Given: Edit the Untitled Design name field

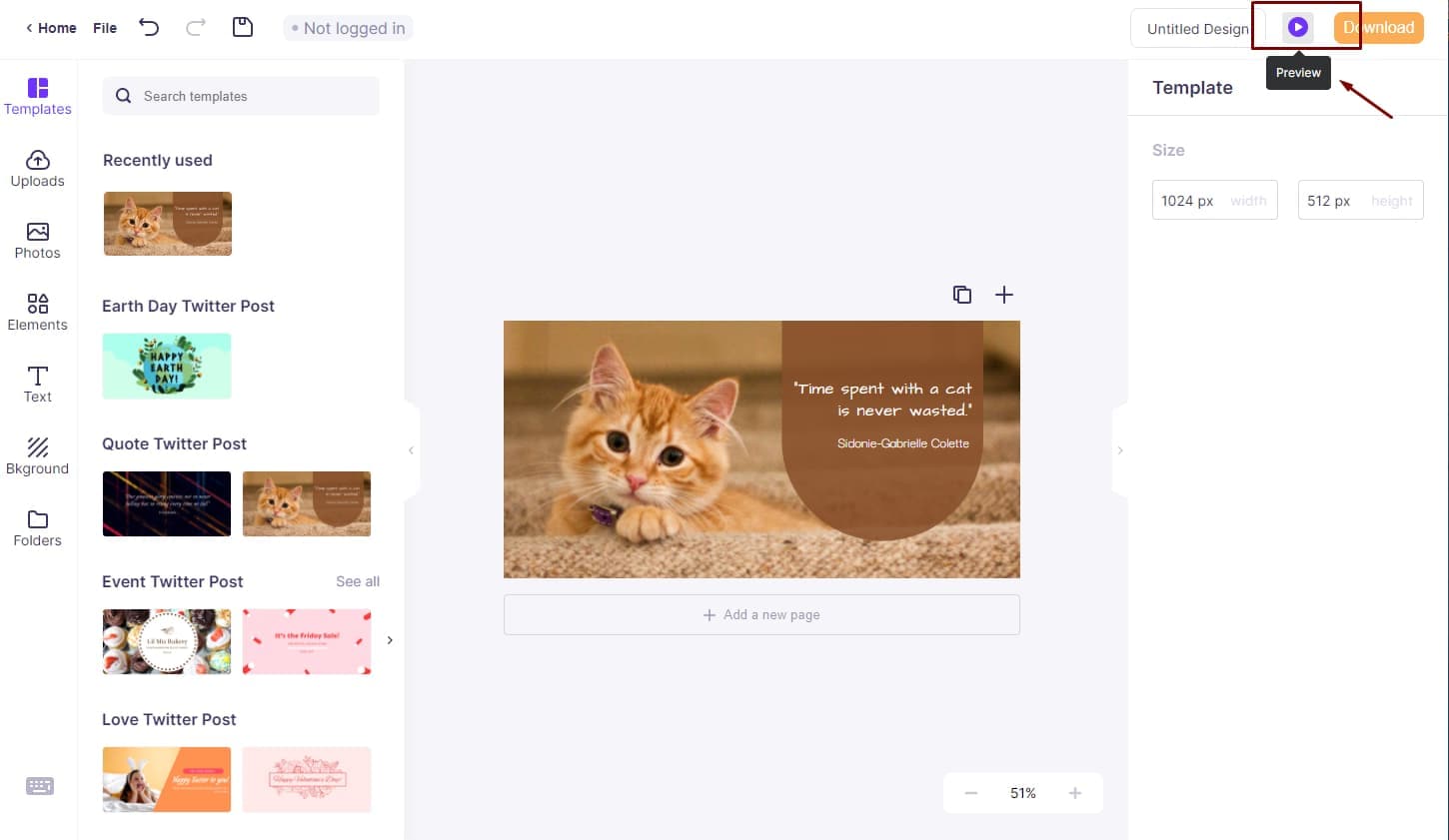Looking at the screenshot, I should (x=1197, y=29).
